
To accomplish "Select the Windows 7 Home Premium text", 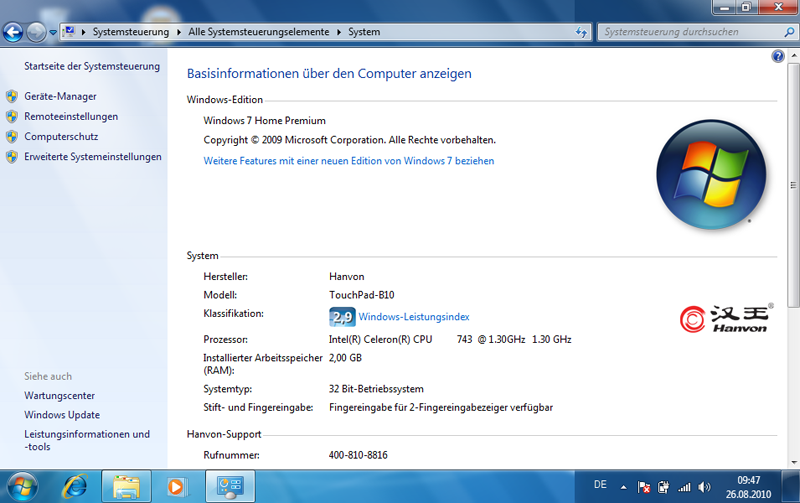I will point(264,121).
